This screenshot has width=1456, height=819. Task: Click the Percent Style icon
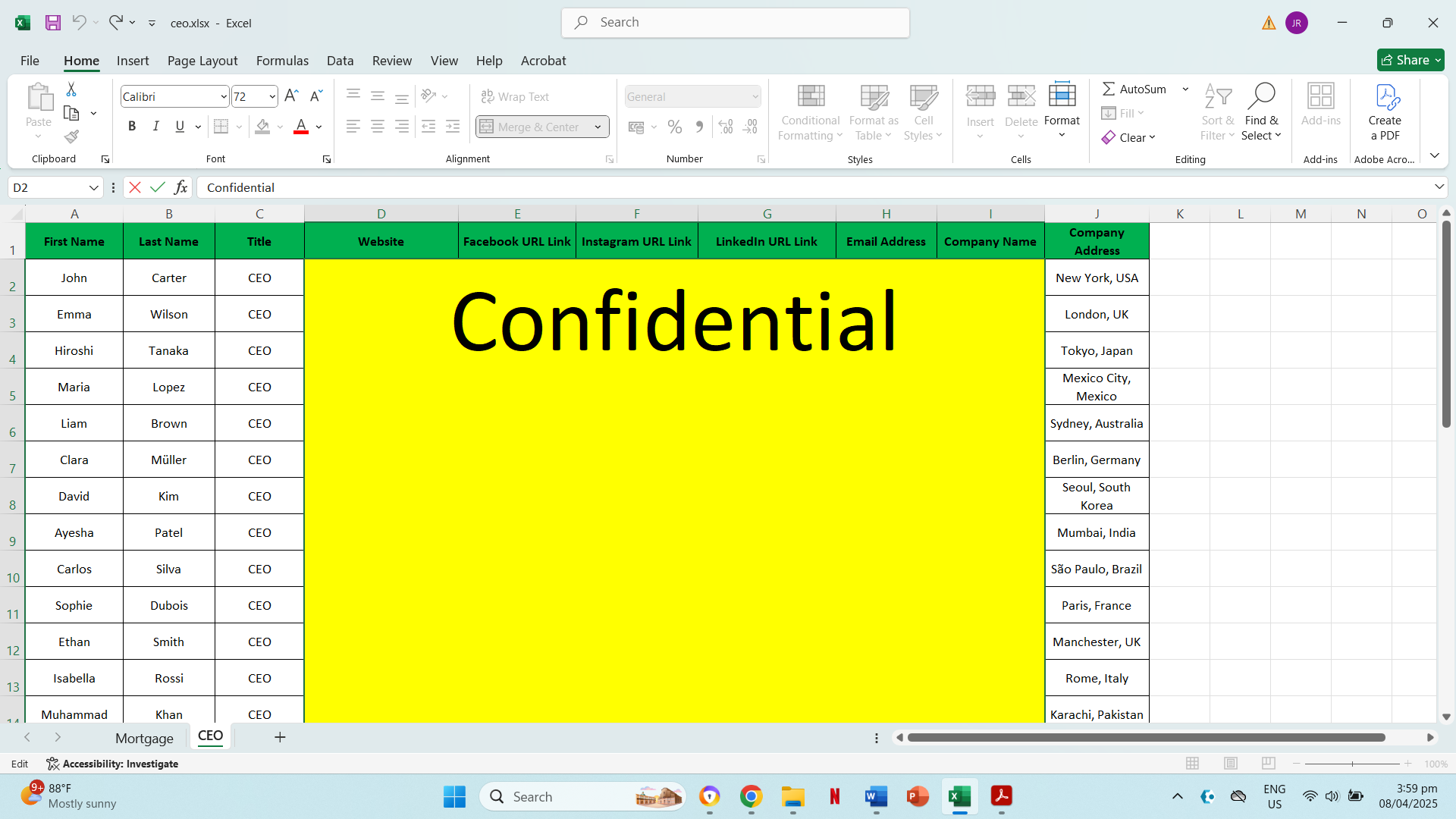tap(674, 127)
